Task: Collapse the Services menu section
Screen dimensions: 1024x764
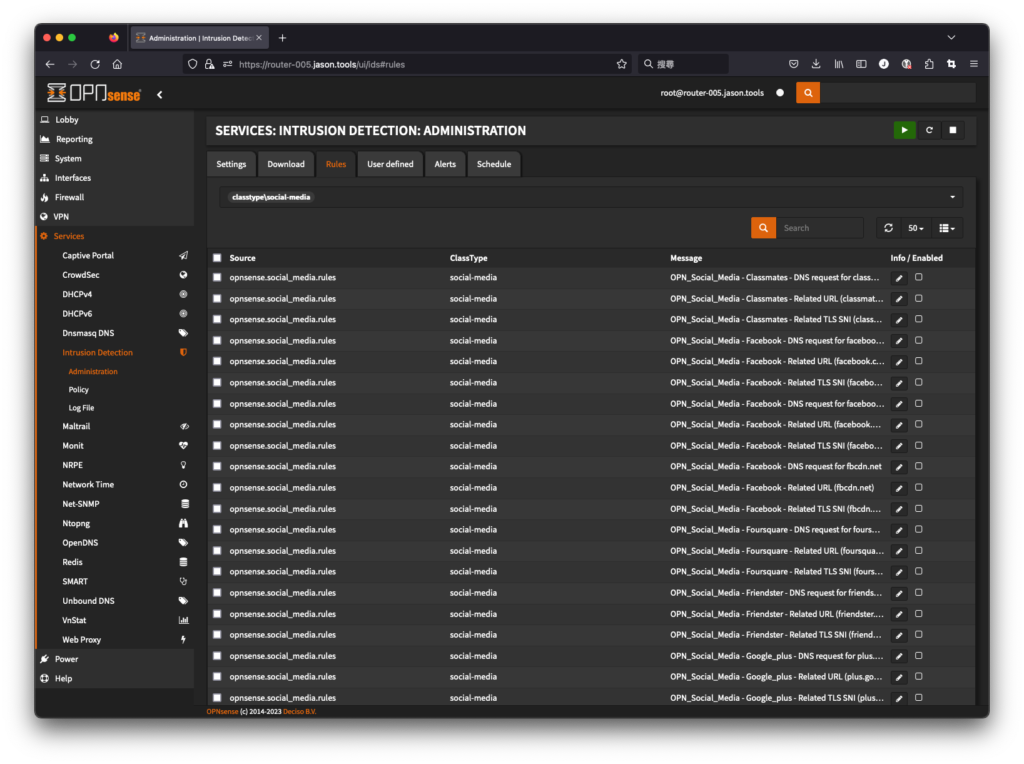Action: (69, 236)
